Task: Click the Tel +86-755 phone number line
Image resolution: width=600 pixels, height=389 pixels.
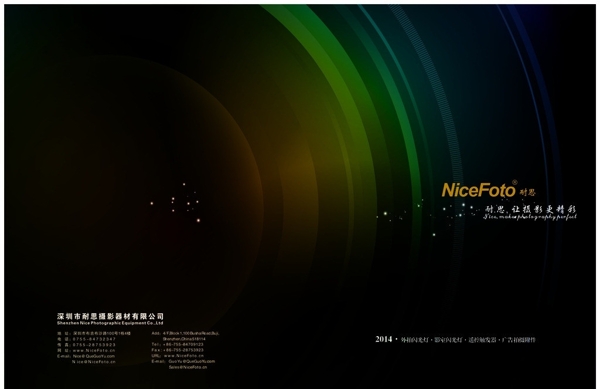Action: tap(178, 344)
